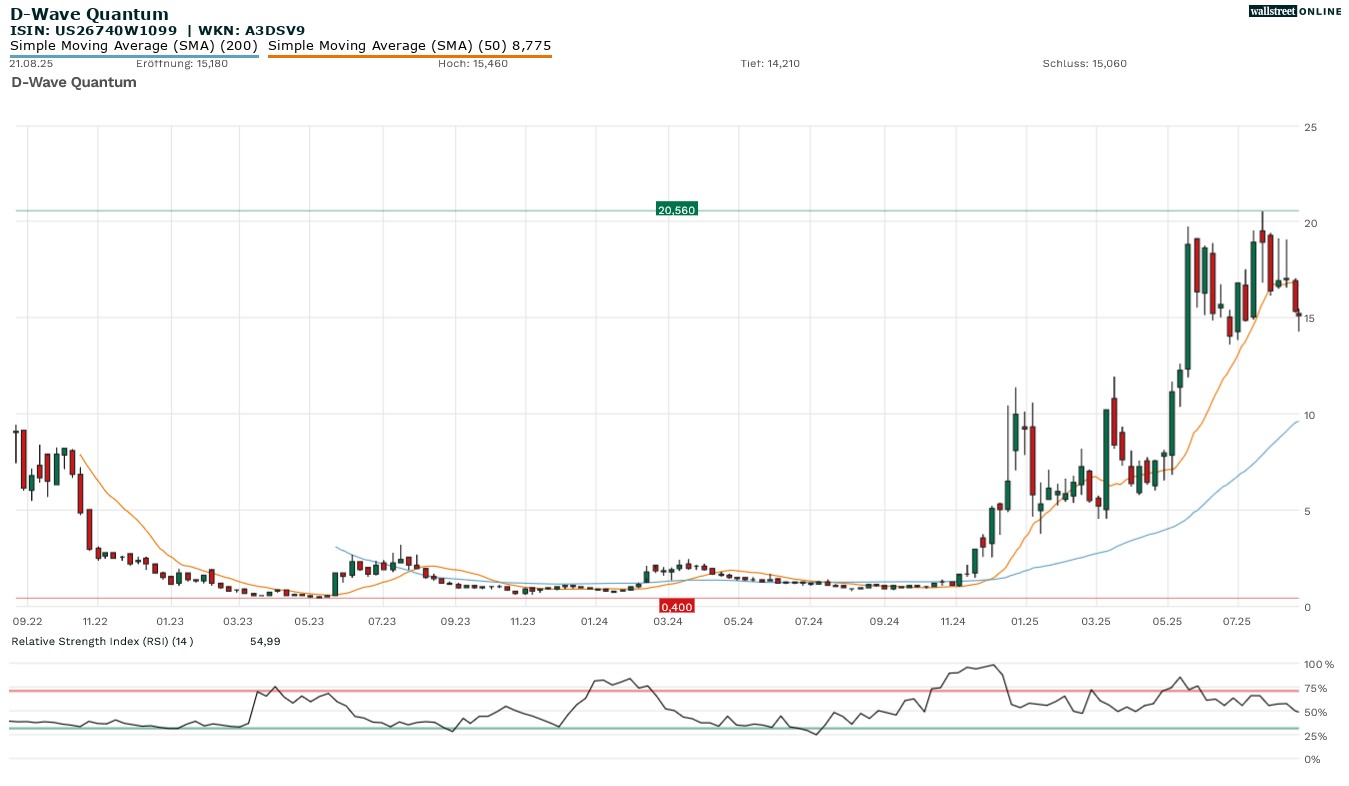Click the D-Wave Quantum main title

pyautogui.click(x=89, y=14)
